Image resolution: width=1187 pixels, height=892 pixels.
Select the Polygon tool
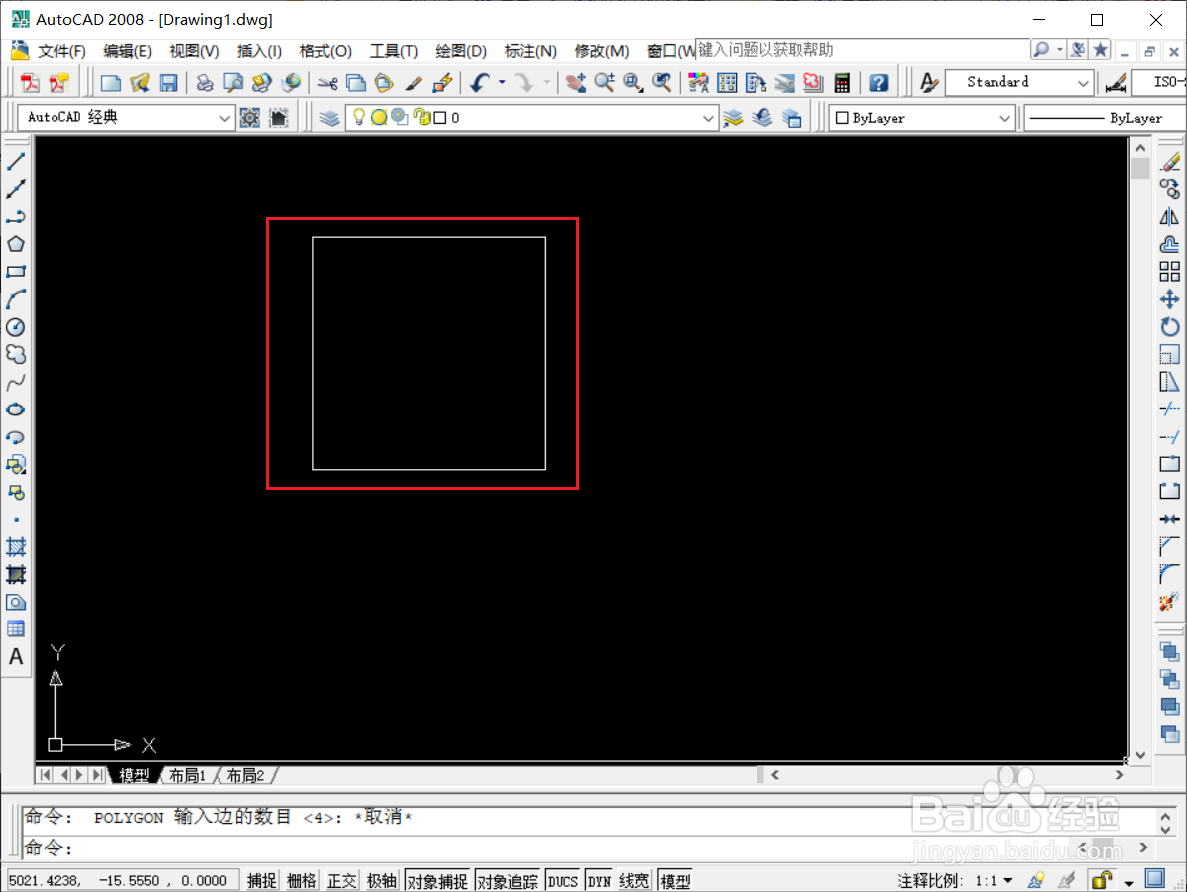click(16, 244)
